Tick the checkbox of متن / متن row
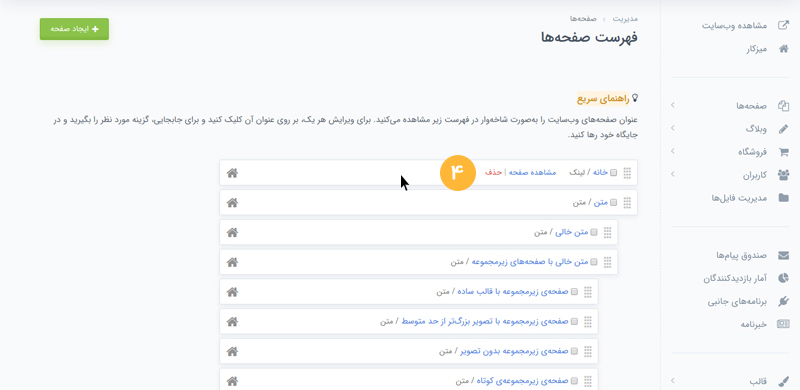Viewport: 800px width, 390px height. (x=613, y=203)
